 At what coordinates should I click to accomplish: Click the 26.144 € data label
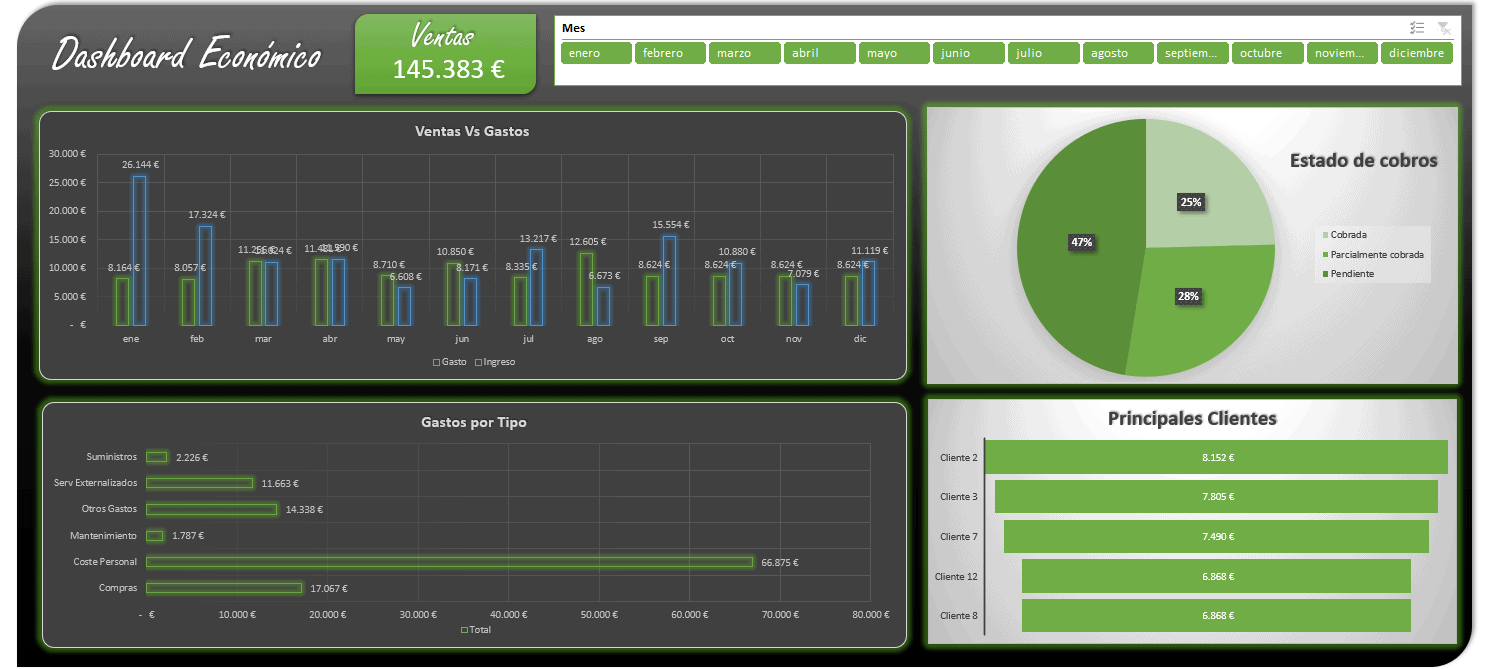pyautogui.click(x=141, y=164)
